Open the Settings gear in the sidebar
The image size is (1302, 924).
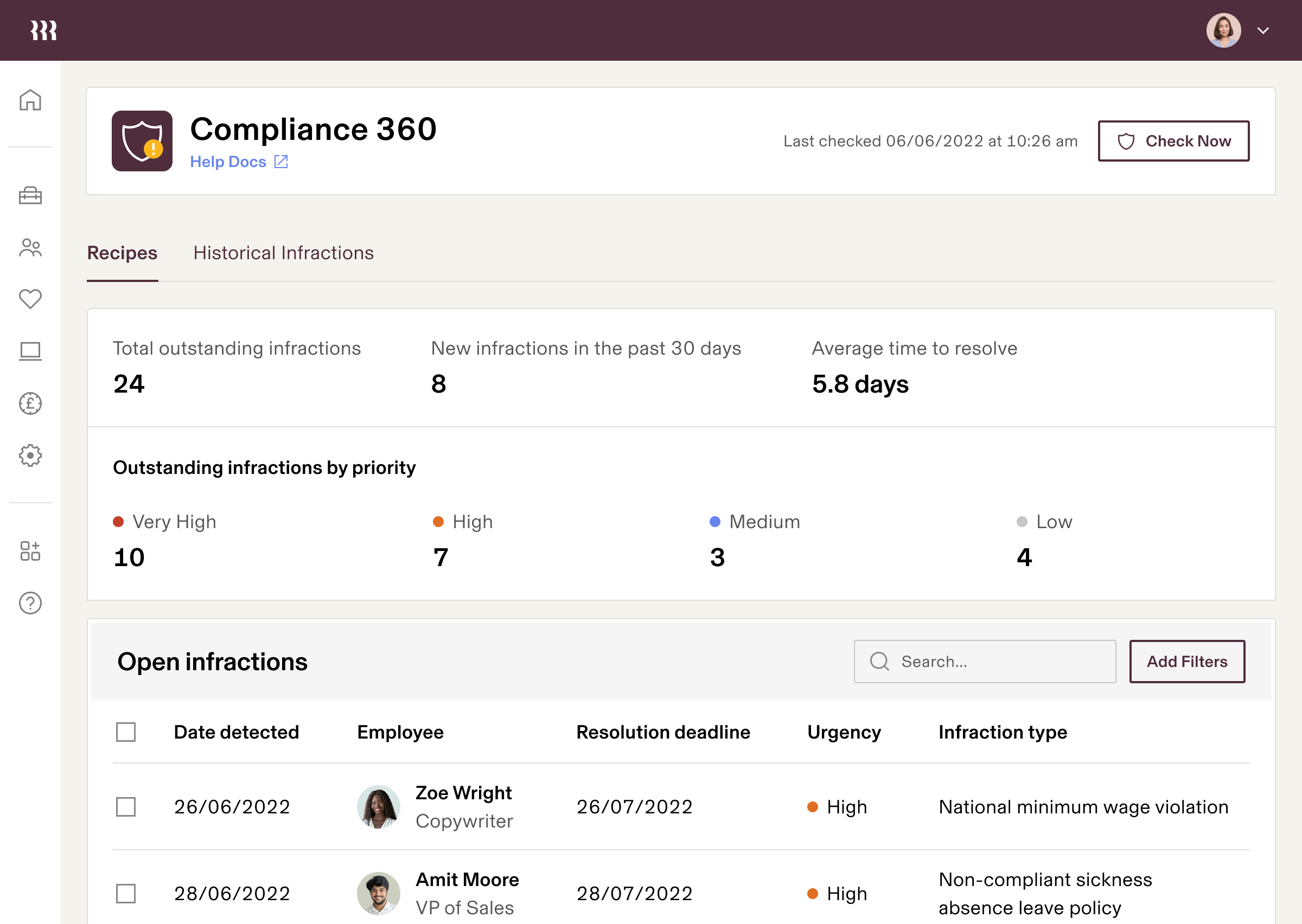click(30, 455)
